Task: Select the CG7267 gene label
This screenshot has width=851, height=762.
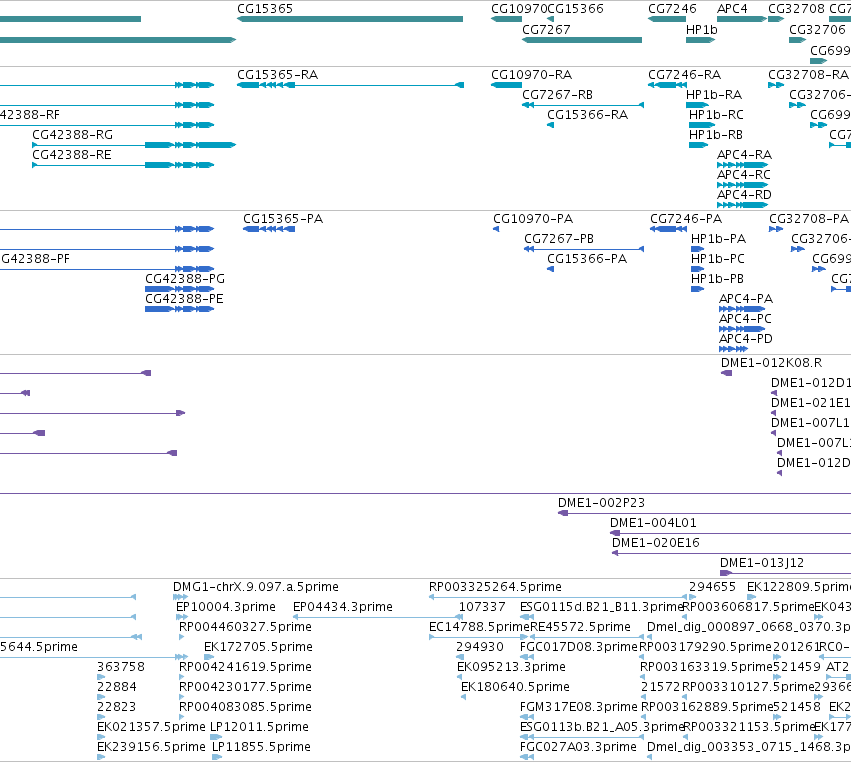Action: point(546,30)
